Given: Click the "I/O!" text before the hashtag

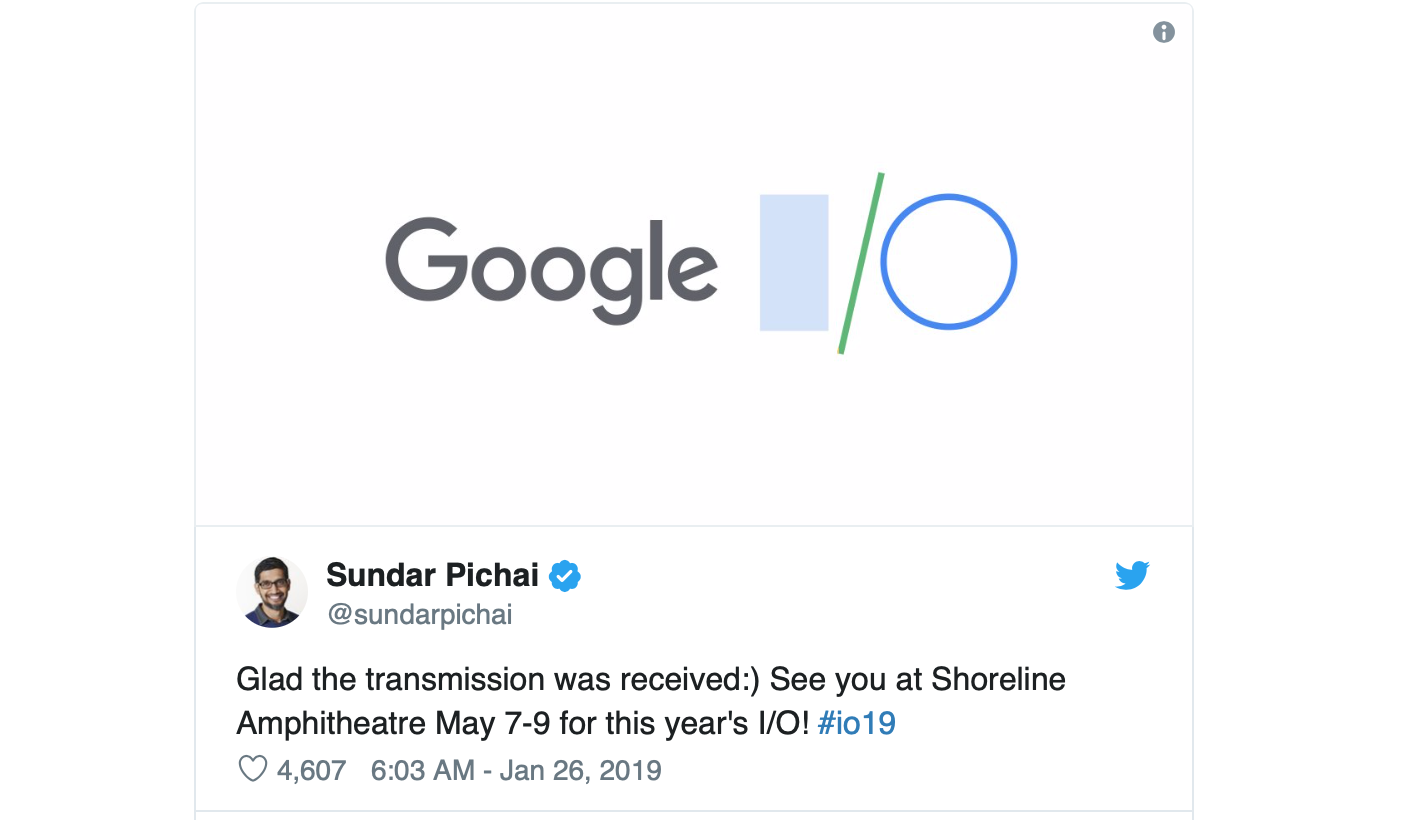Looking at the screenshot, I should click(x=781, y=723).
